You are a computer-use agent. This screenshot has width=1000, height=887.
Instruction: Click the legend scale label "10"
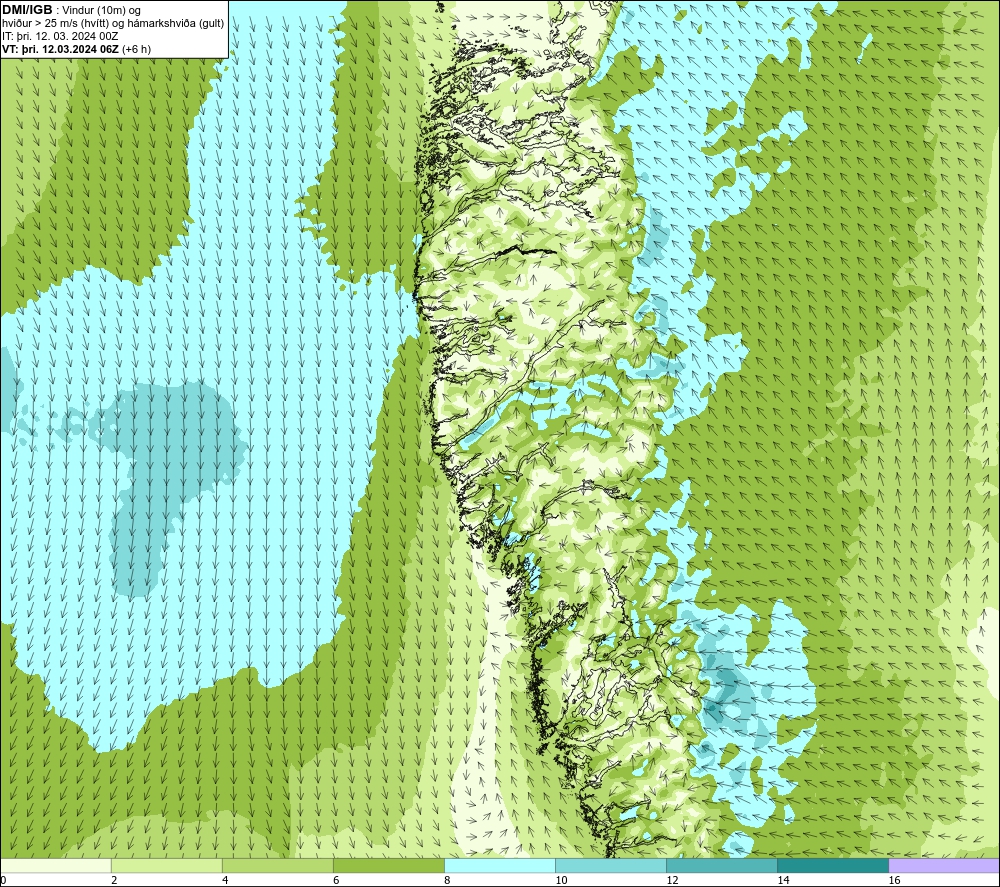(x=561, y=881)
